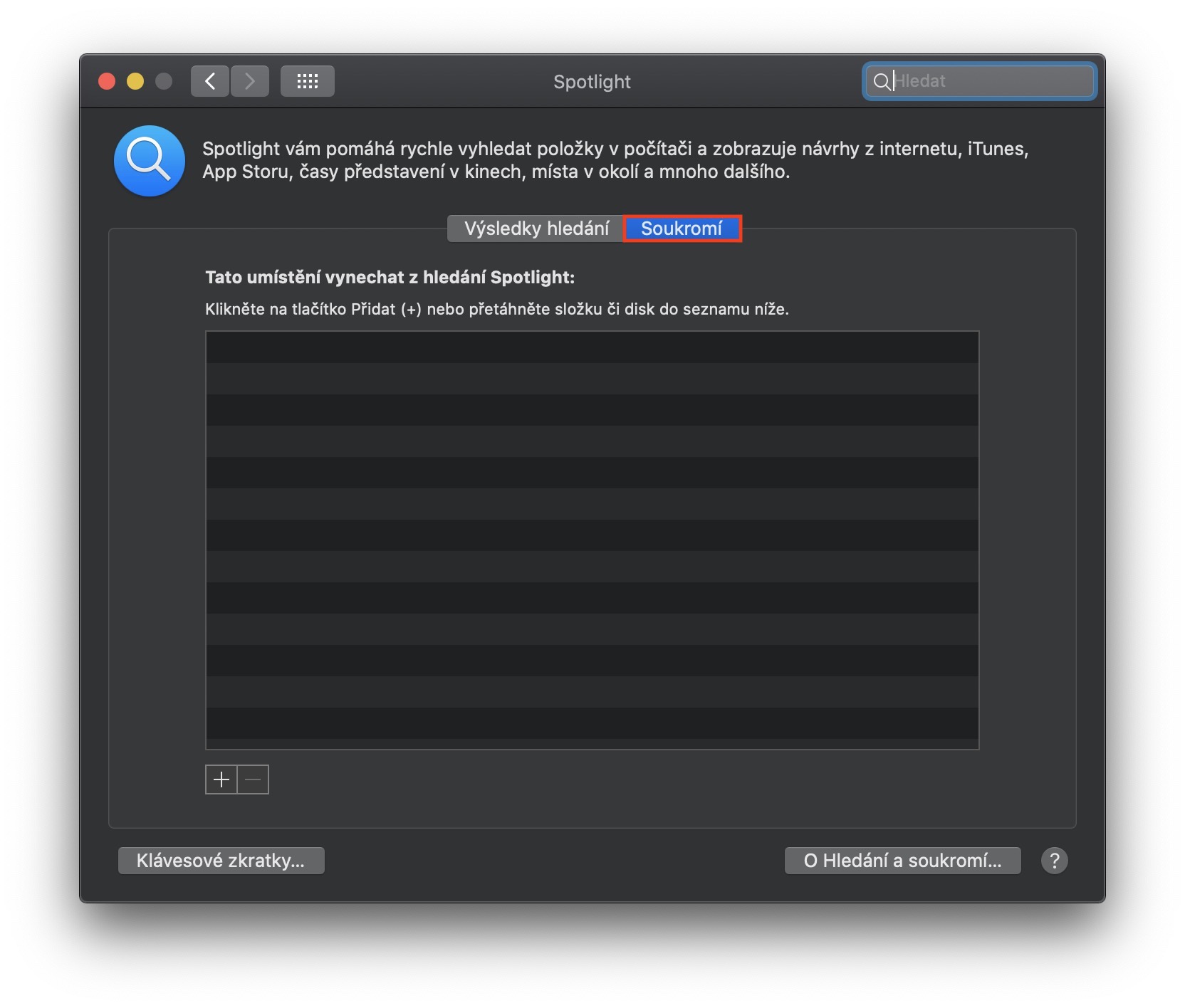Click the 'Klikněte na tlačítko Přidat' instruction
This screenshot has width=1185, height=1008.
pos(497,309)
